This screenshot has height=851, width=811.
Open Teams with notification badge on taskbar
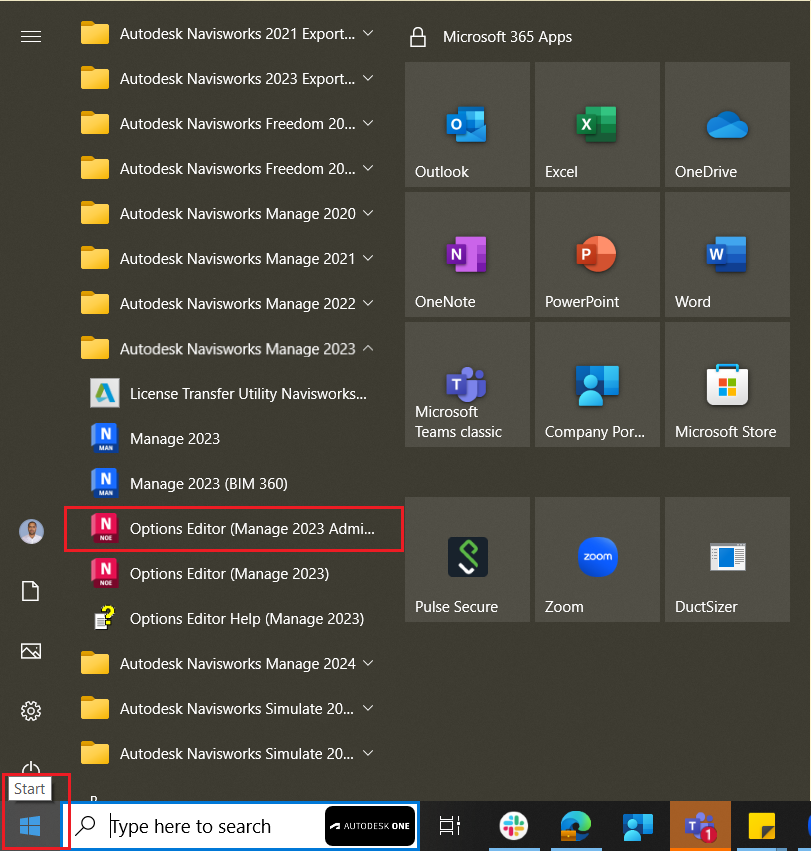pos(700,826)
